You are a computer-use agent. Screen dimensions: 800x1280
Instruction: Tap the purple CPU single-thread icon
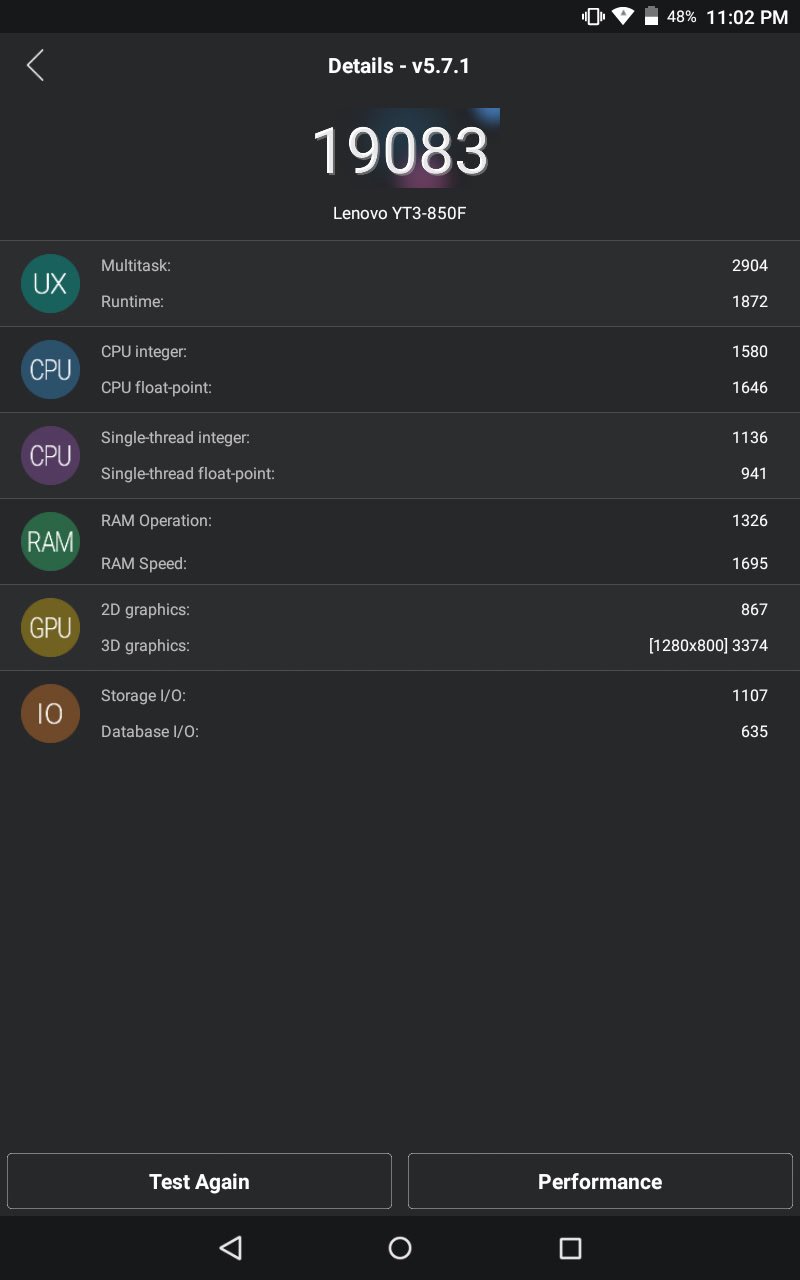click(50, 456)
